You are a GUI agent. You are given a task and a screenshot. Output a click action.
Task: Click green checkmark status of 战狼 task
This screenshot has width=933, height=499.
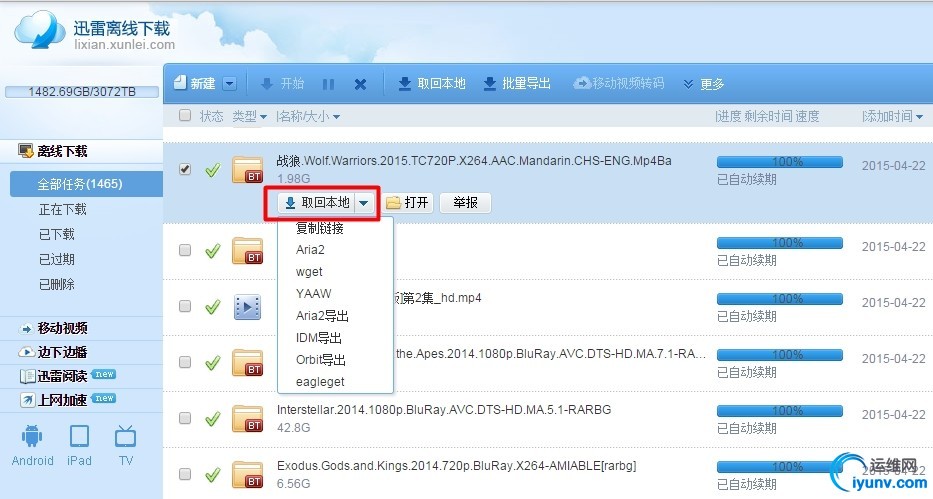click(x=212, y=170)
